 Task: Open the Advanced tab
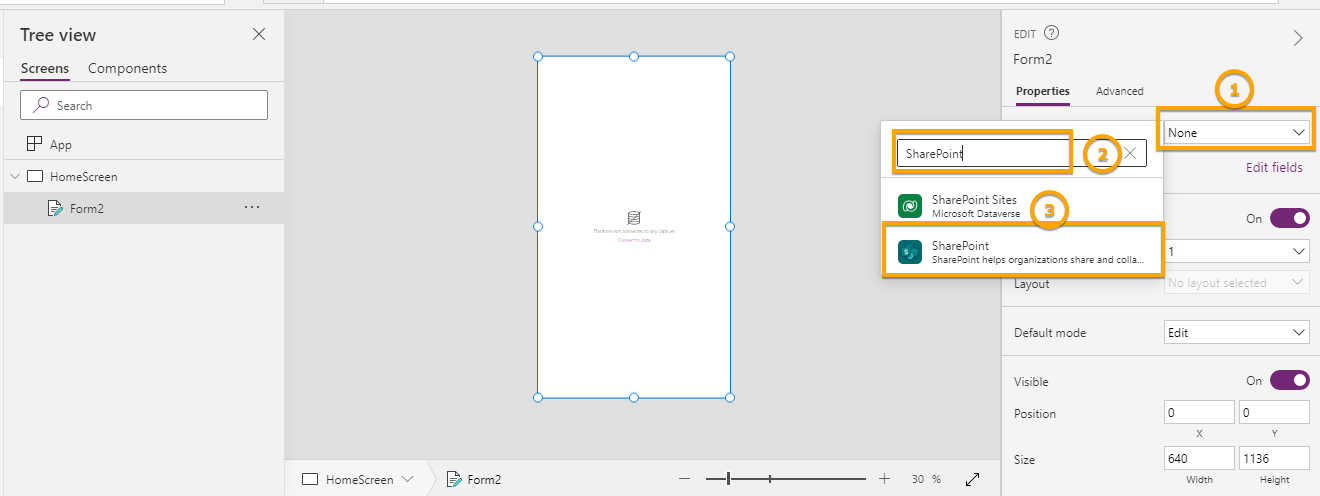click(1119, 91)
